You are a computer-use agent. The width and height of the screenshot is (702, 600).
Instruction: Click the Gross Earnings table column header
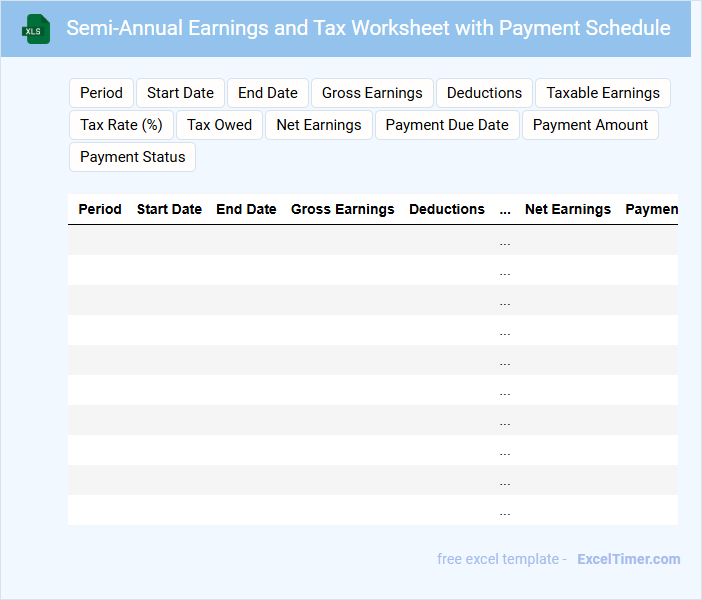(x=342, y=209)
